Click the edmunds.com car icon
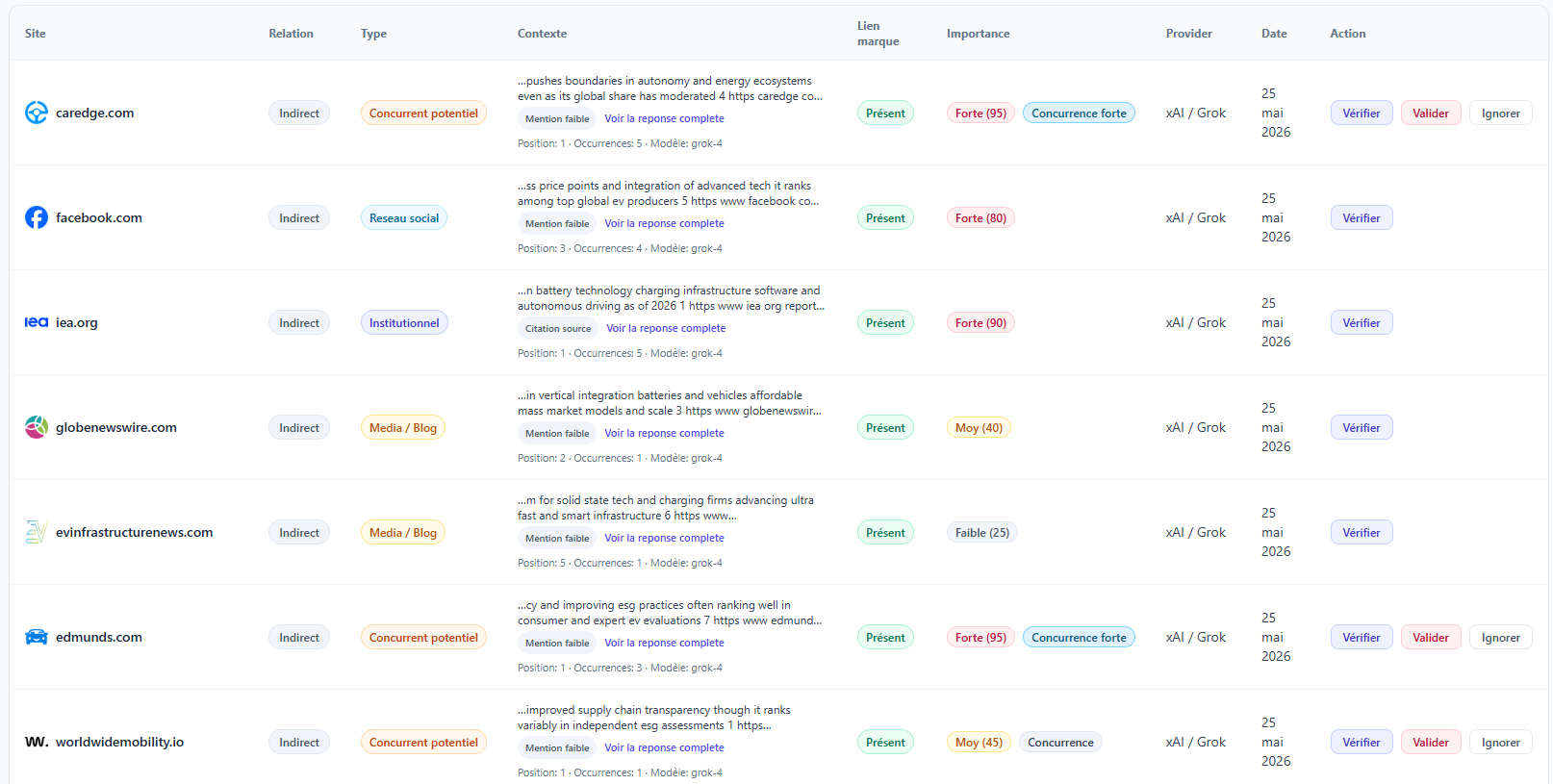This screenshot has width=1553, height=784. (x=37, y=637)
